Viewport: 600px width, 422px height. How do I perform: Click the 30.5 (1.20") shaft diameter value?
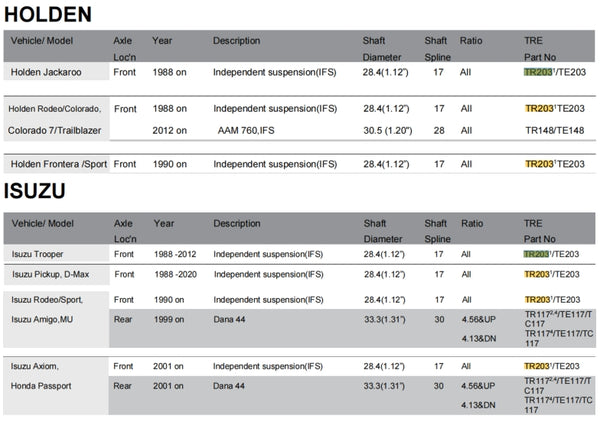tap(387, 129)
